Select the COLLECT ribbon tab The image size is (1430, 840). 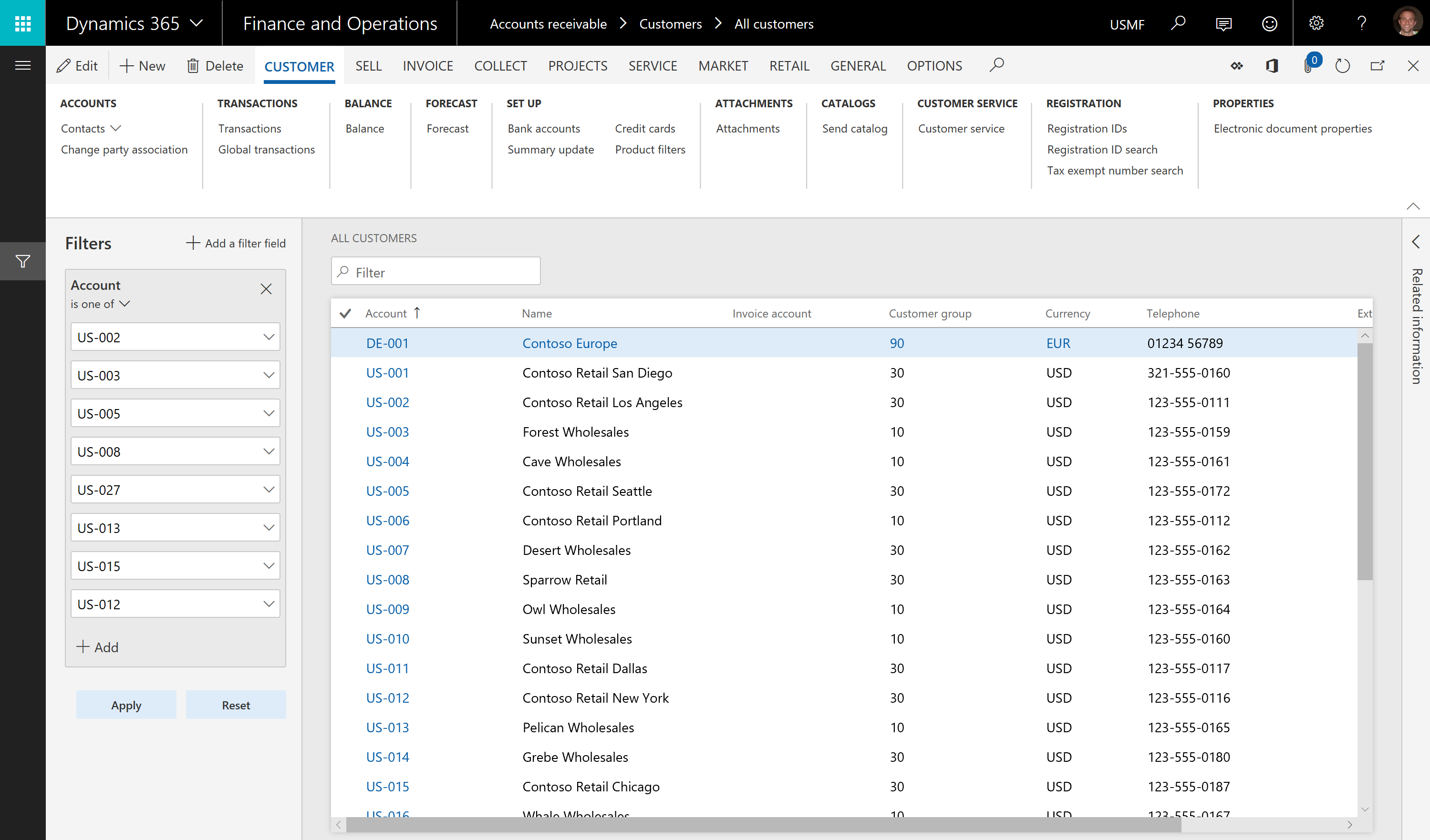500,65
